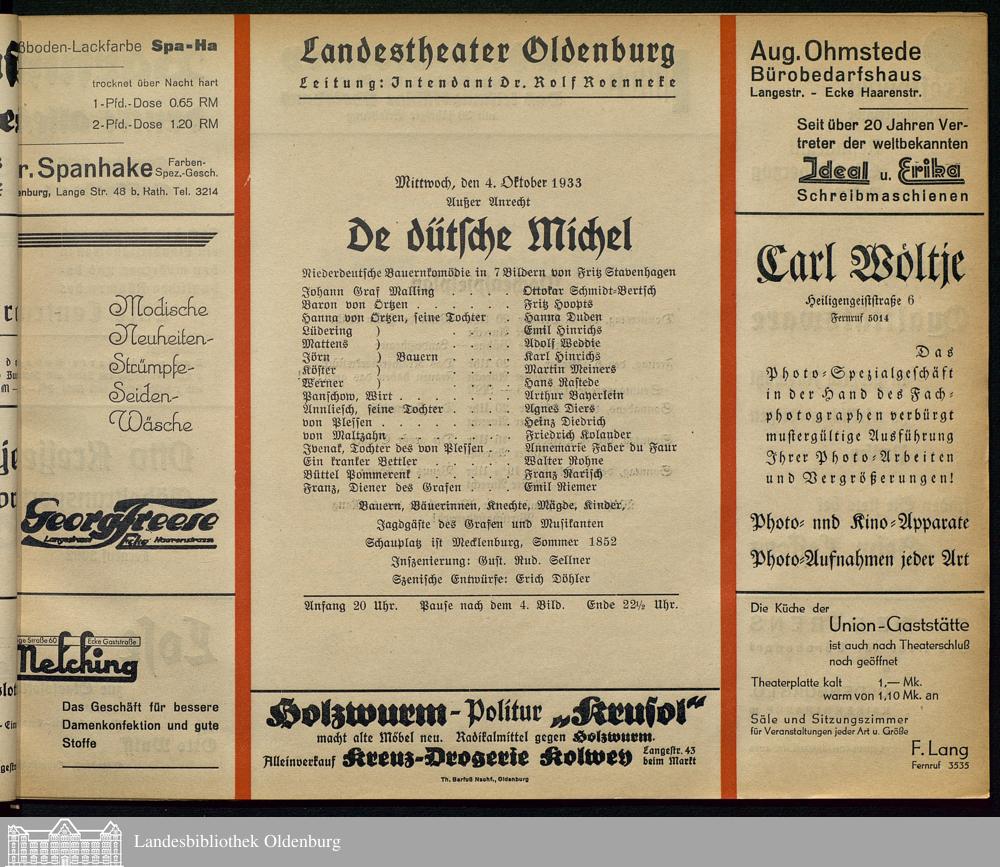
Task: Click the Kreuz-Drogerie Kolwey text
Action: [x=487, y=758]
